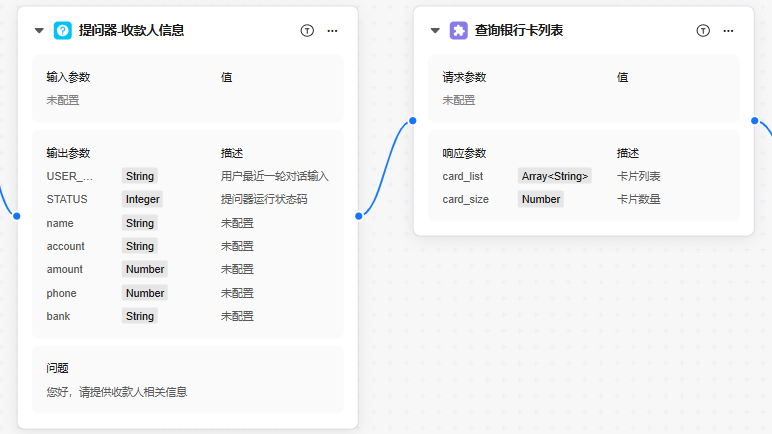This screenshot has height=434, width=772.
Task: Open more options menu of 查询银行卡列表 node
Action: pos(728,31)
